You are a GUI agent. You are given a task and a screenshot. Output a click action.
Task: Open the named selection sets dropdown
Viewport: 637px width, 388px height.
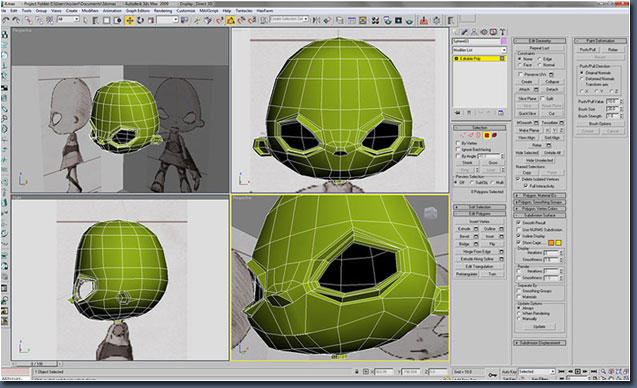[x=289, y=20]
